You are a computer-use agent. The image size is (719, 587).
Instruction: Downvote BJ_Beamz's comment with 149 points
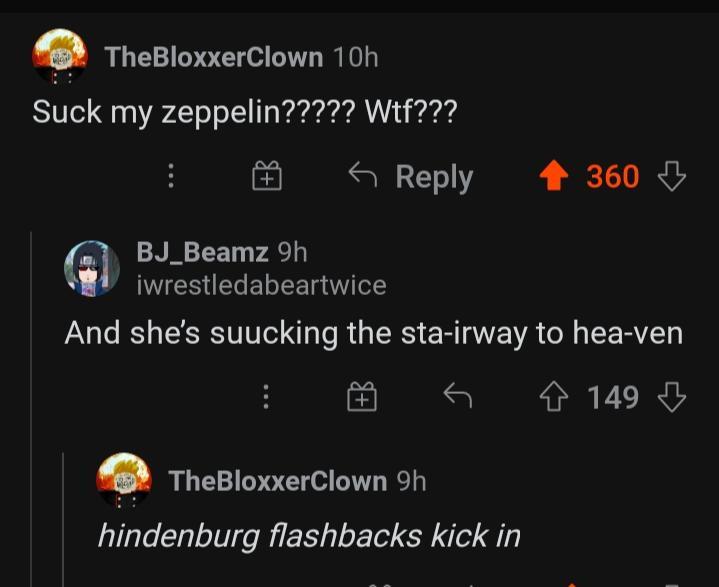(x=671, y=398)
